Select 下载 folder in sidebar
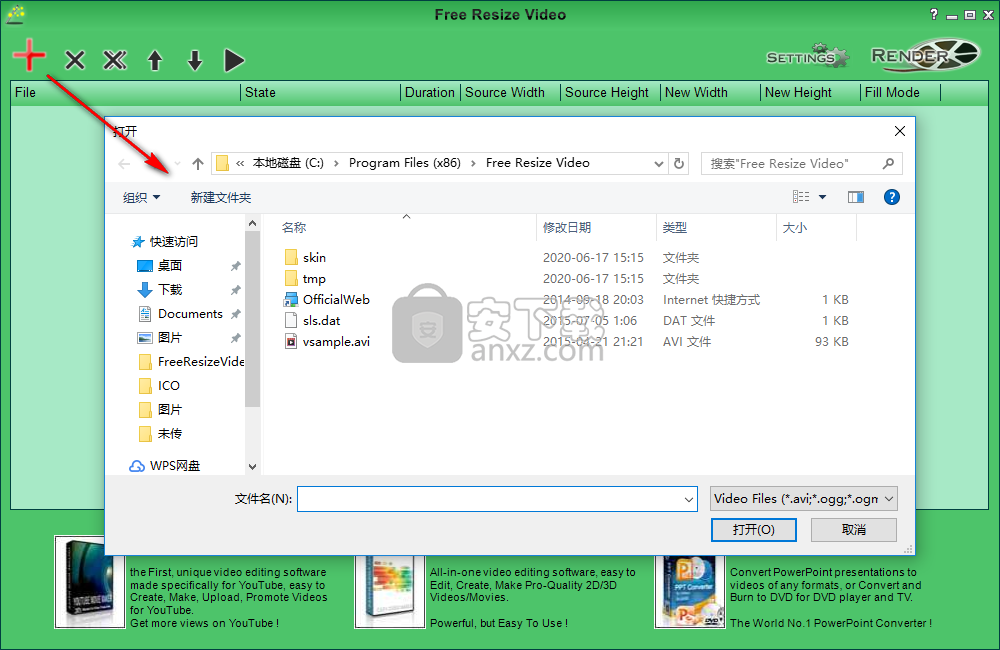The width and height of the screenshot is (1000, 650). pyautogui.click(x=161, y=290)
